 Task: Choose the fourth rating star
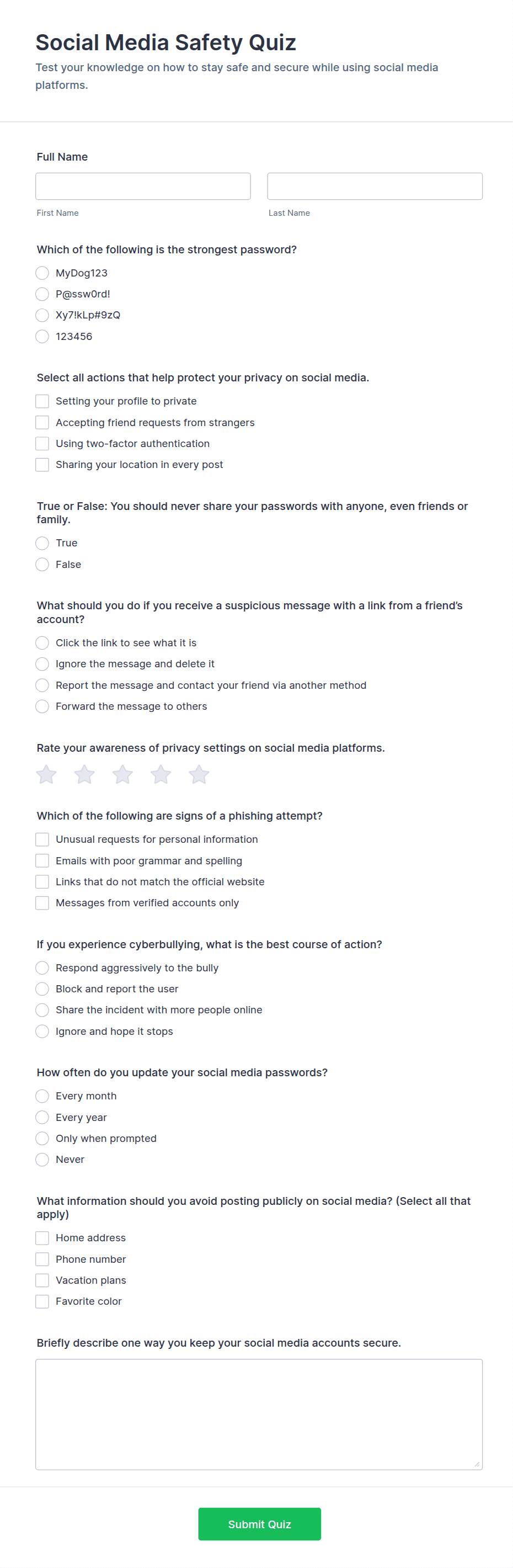[x=161, y=775]
